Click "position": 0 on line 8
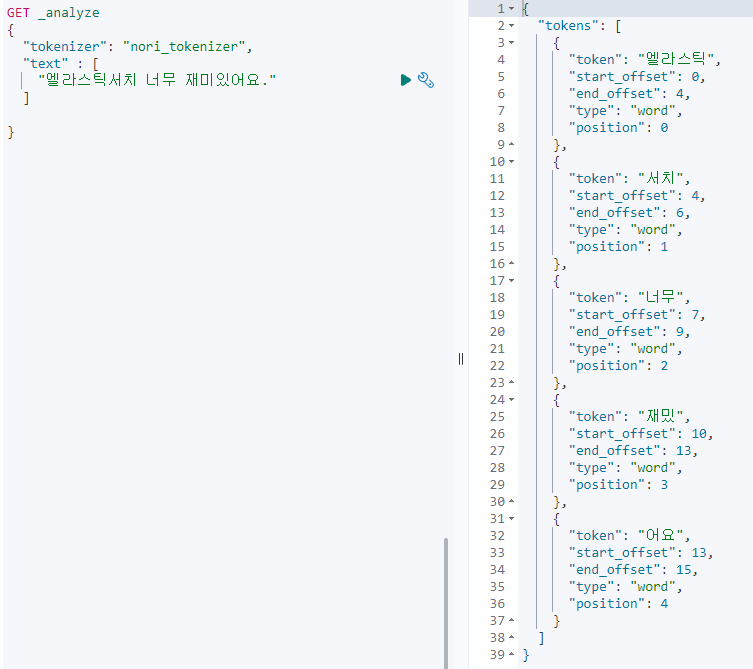This screenshot has width=753, height=669. 619,128
